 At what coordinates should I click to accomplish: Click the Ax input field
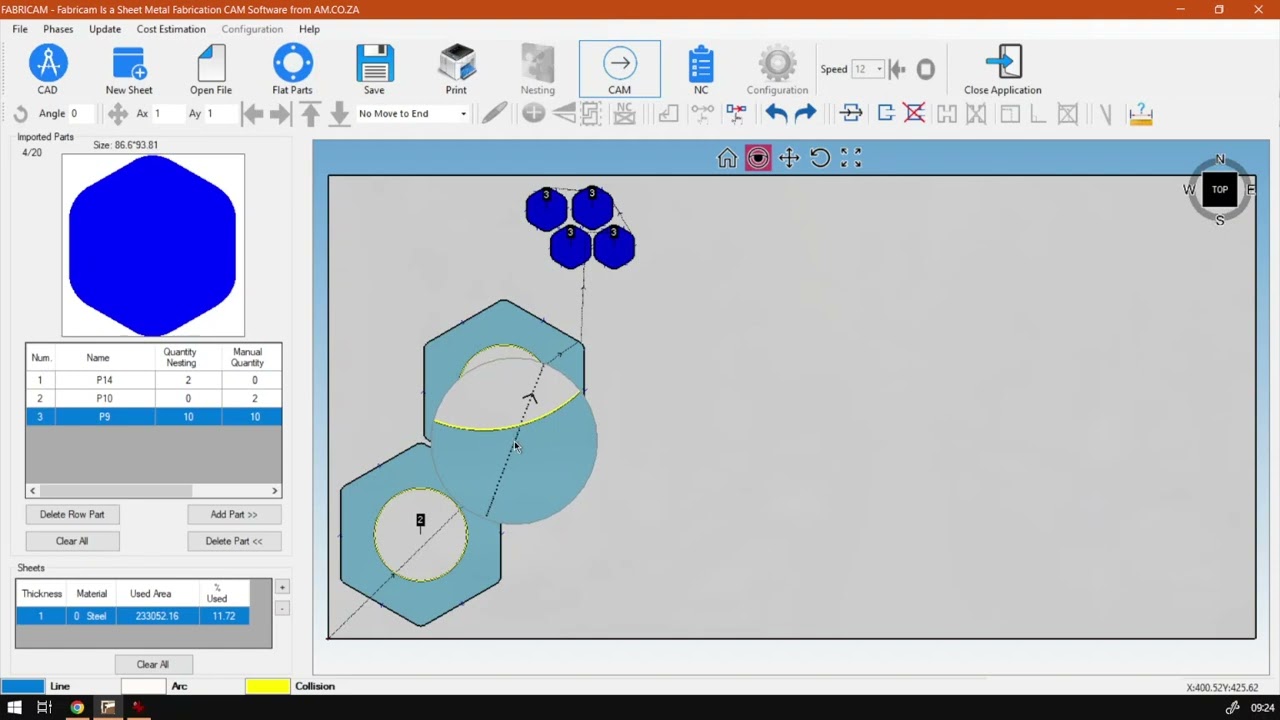166,114
